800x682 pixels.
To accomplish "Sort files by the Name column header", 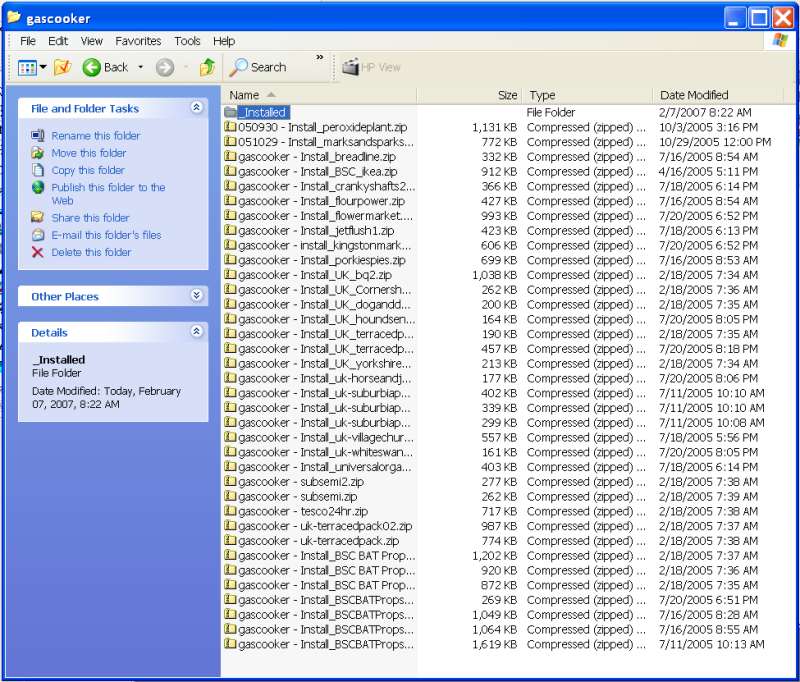I will tap(319, 95).
